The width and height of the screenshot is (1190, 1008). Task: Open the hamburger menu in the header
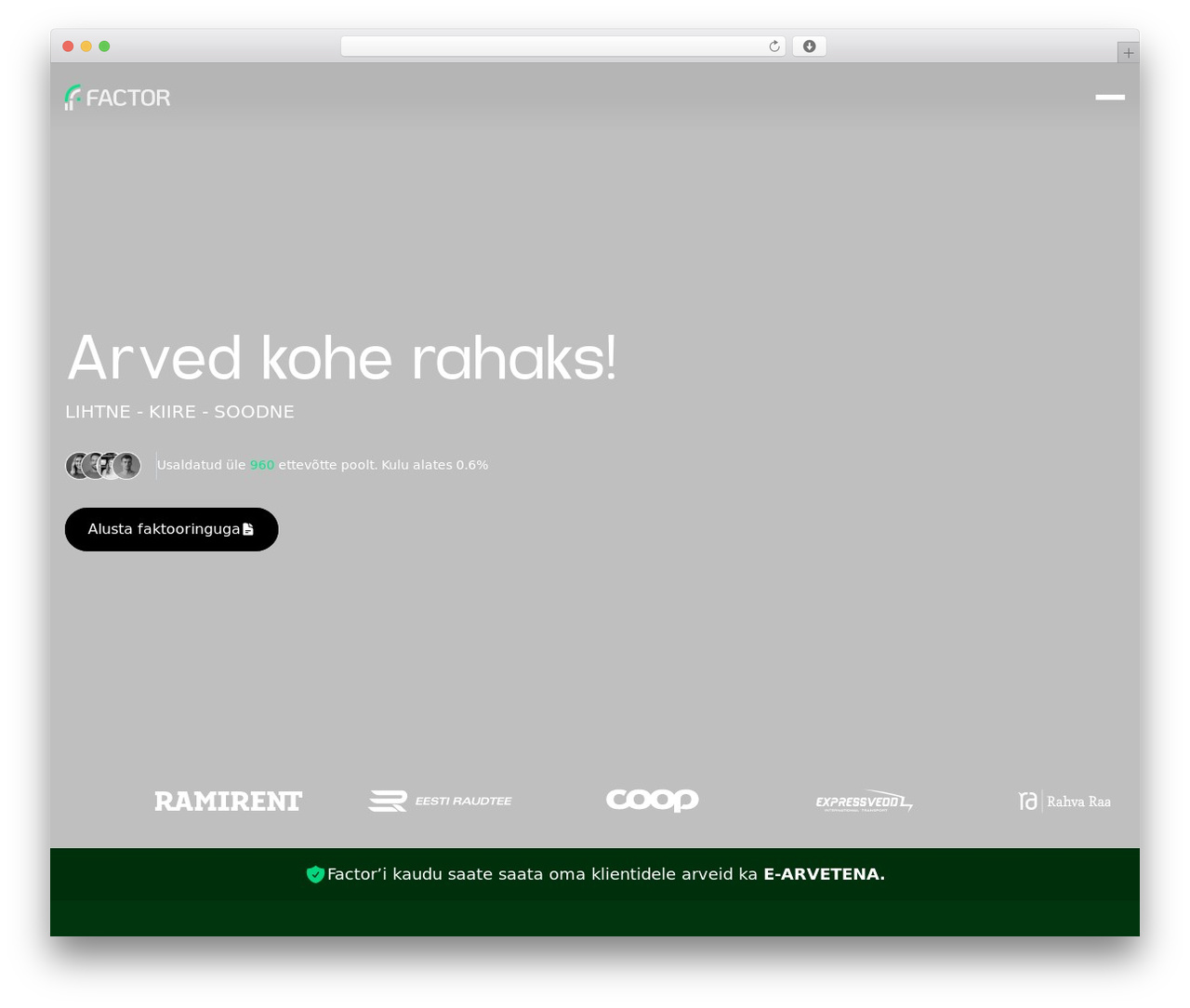pos(1110,97)
